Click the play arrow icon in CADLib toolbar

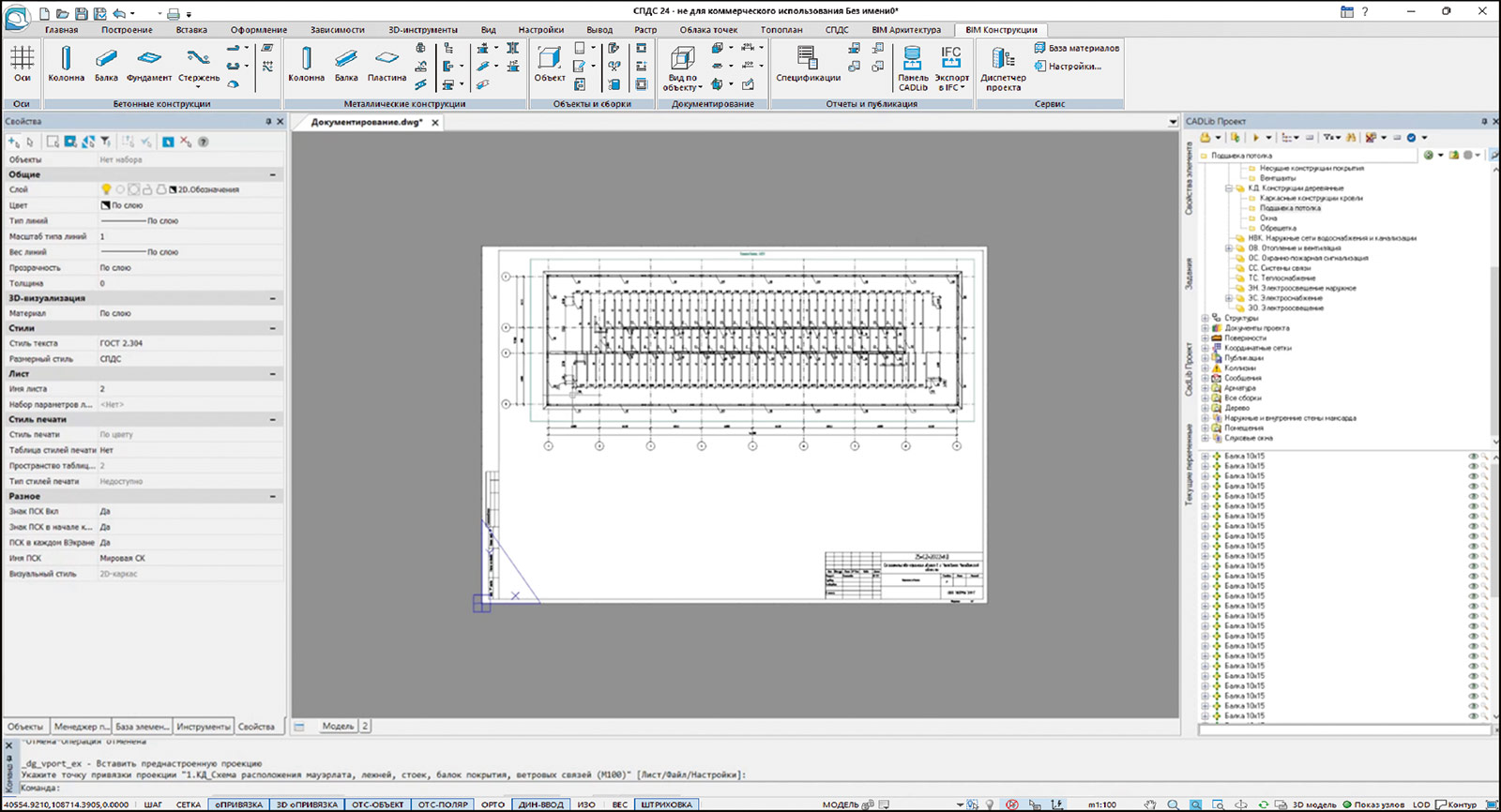1255,138
